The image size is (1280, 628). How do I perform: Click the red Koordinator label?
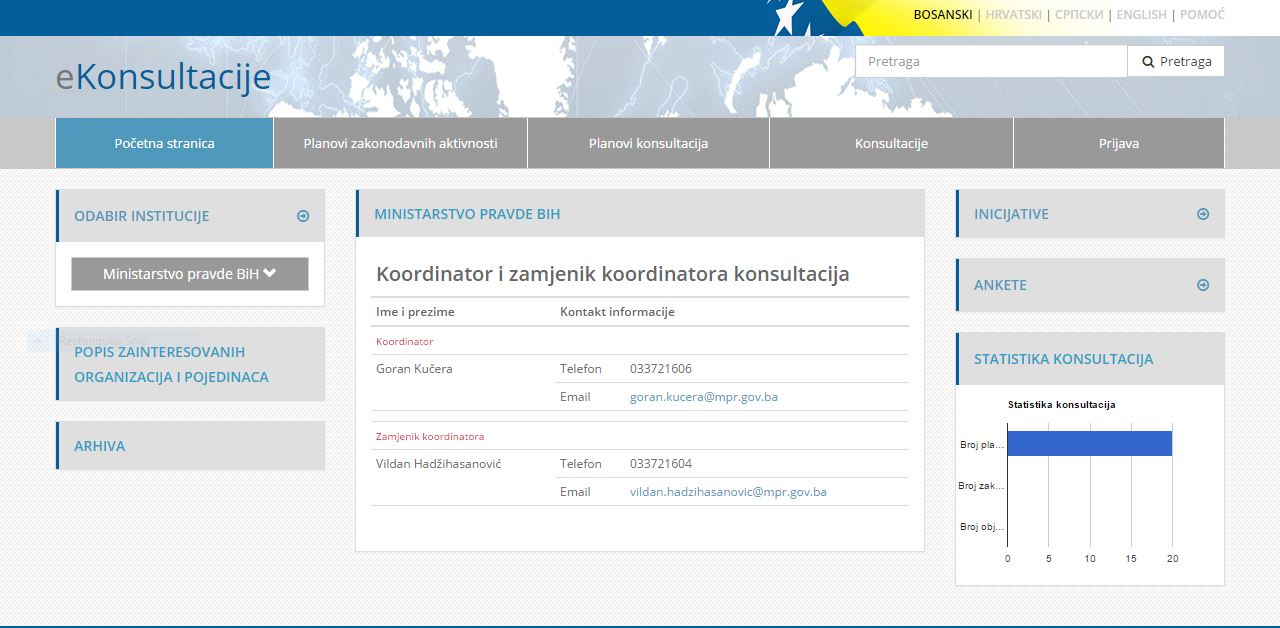[x=404, y=341]
